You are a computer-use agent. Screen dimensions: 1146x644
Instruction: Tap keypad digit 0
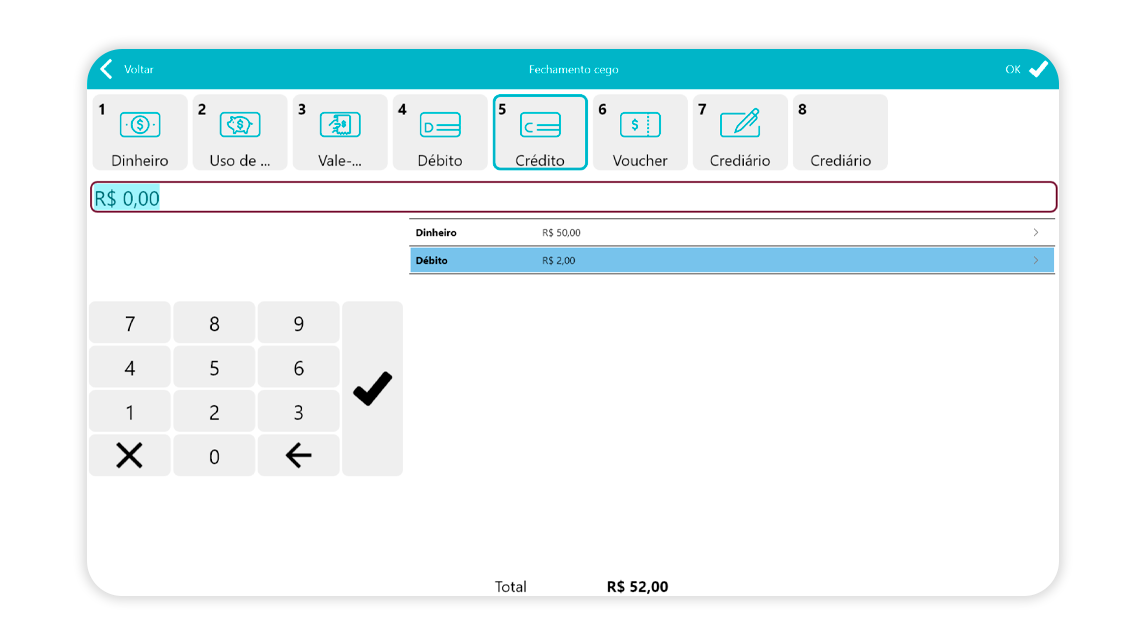point(214,456)
